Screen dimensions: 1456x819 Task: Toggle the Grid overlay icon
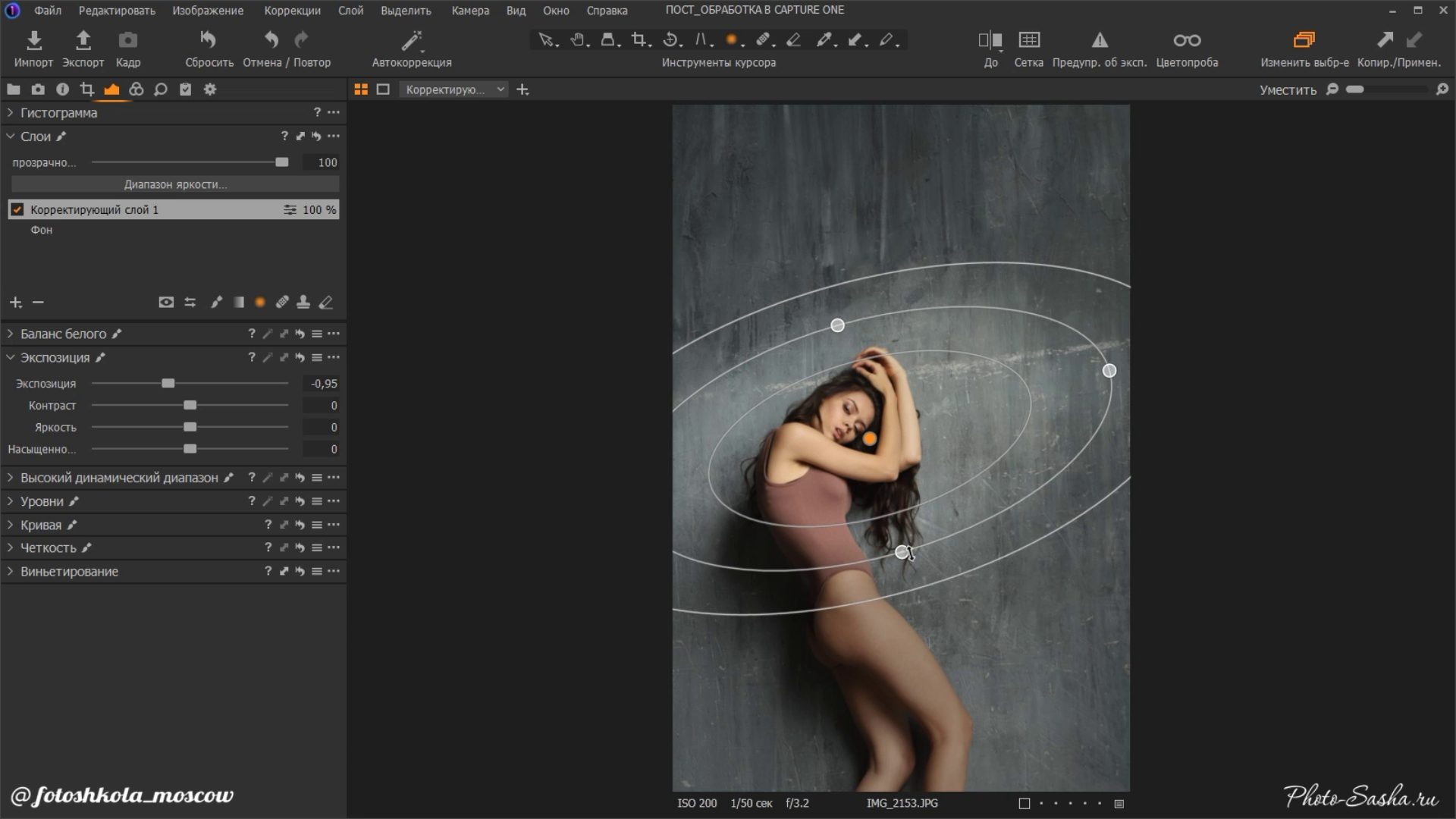(x=1029, y=40)
